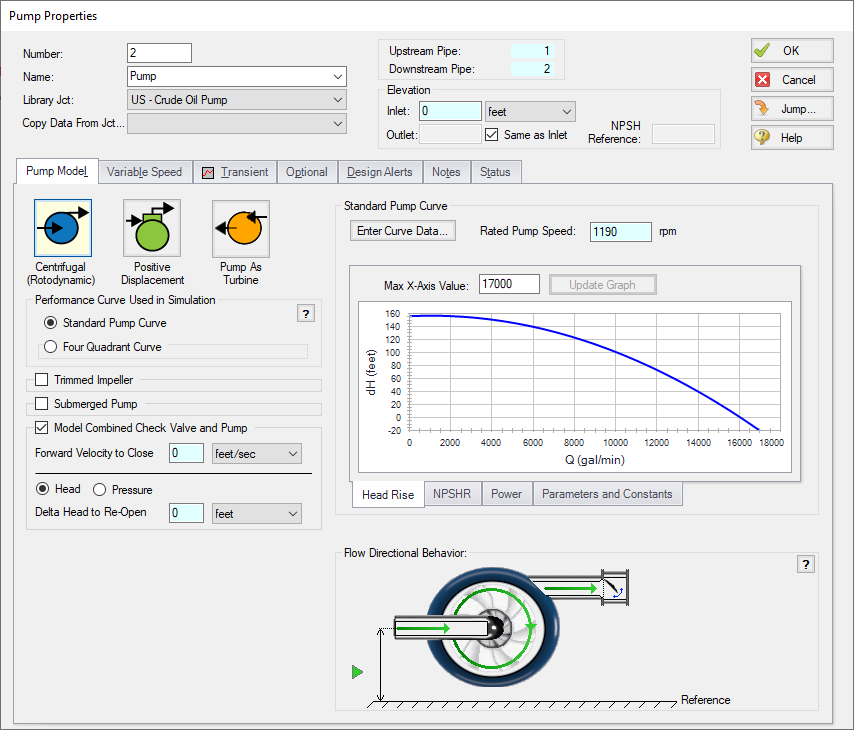Select the Centrifugal (Rotodynamic) pump icon
The width and height of the screenshot is (854, 730).
pyautogui.click(x=62, y=227)
